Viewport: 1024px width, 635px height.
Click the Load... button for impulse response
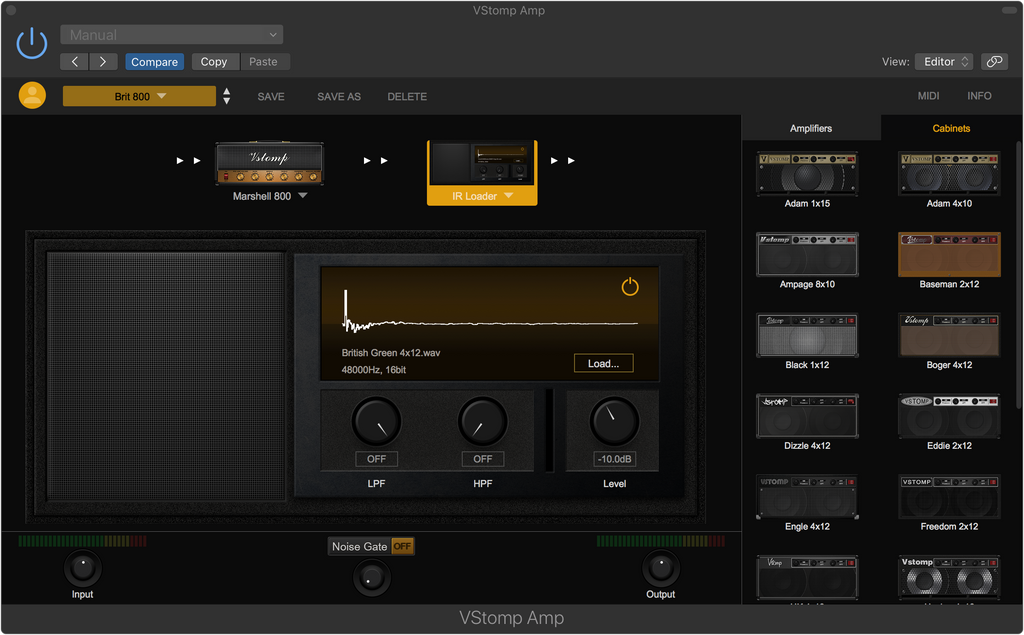(603, 363)
